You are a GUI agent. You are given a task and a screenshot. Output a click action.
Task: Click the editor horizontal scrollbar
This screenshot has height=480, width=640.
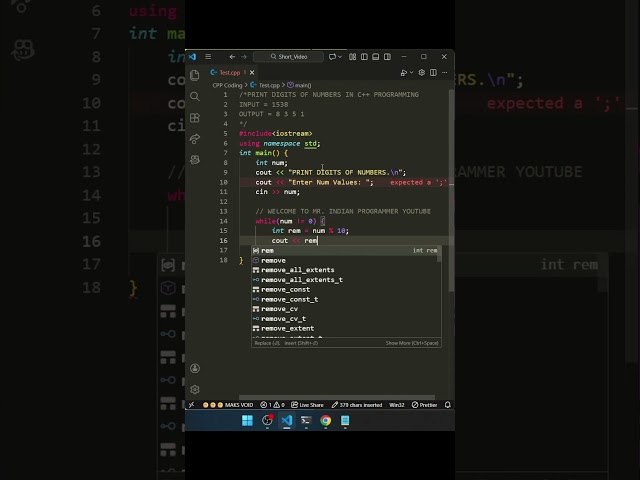click(x=337, y=397)
